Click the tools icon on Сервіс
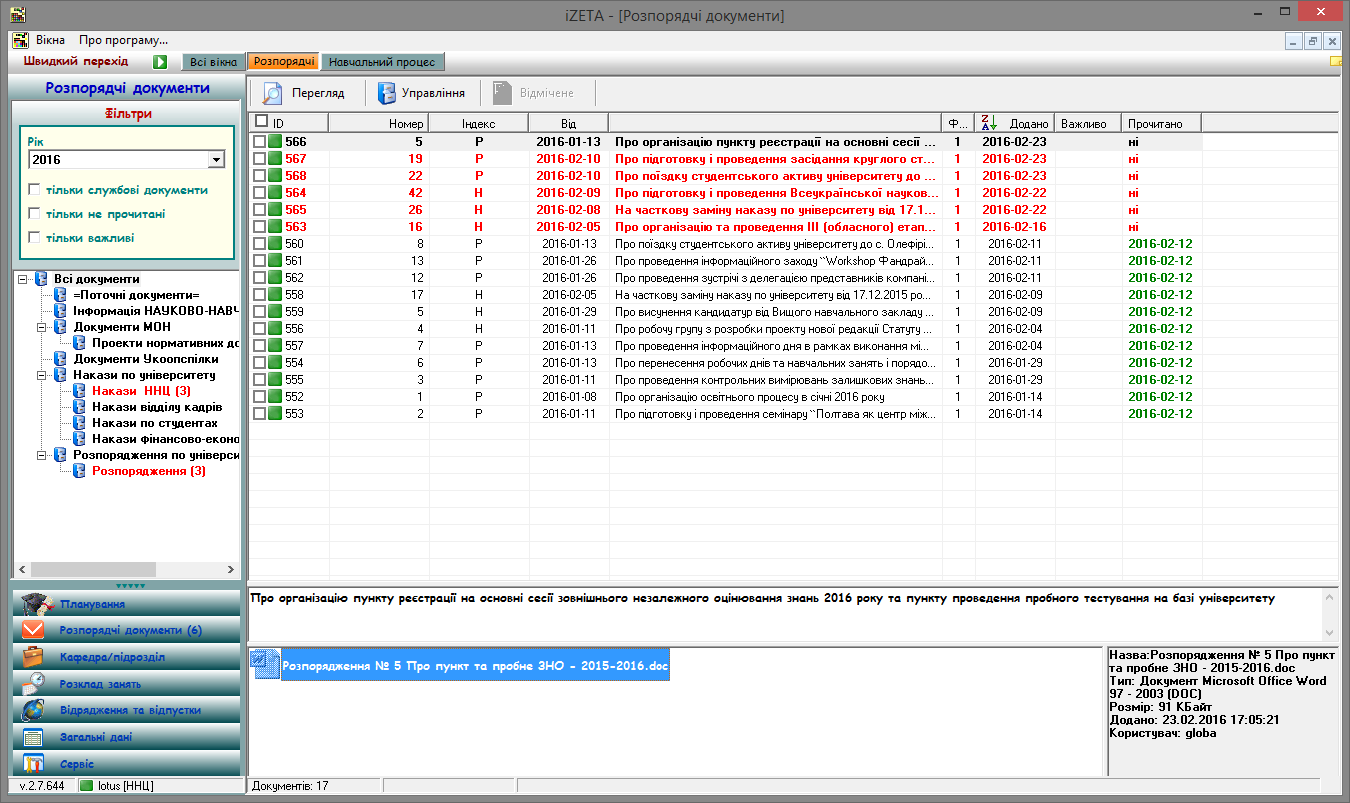The height and width of the screenshot is (803, 1350). click(x=34, y=764)
